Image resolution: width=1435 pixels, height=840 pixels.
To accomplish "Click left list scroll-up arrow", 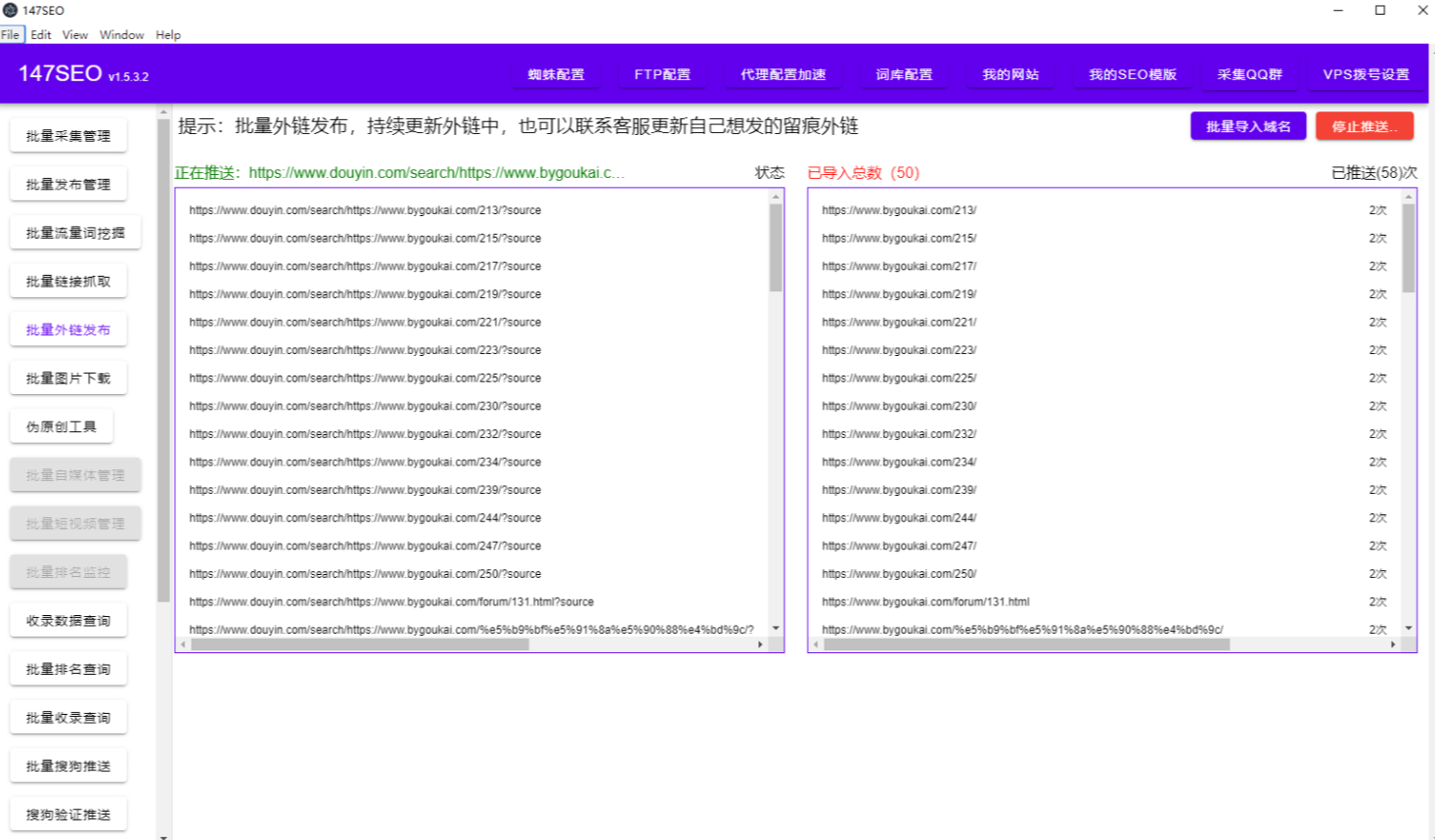I will 776,197.
